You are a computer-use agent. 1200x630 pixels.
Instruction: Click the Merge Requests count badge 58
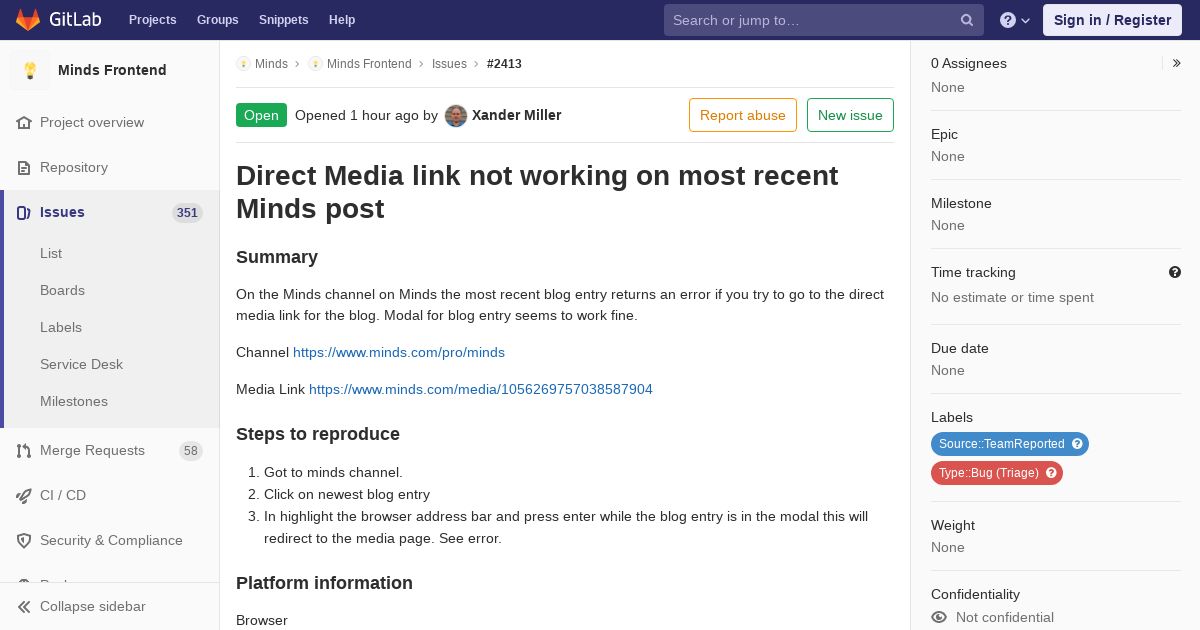click(191, 451)
